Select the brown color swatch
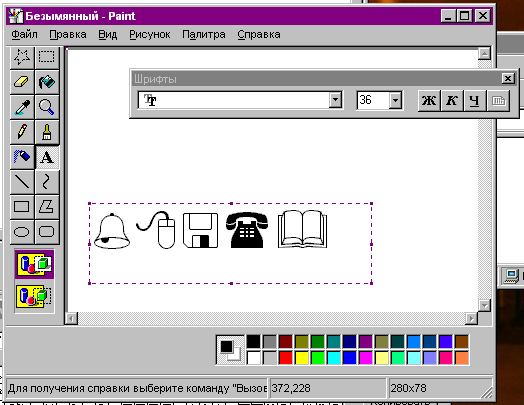 462,342
